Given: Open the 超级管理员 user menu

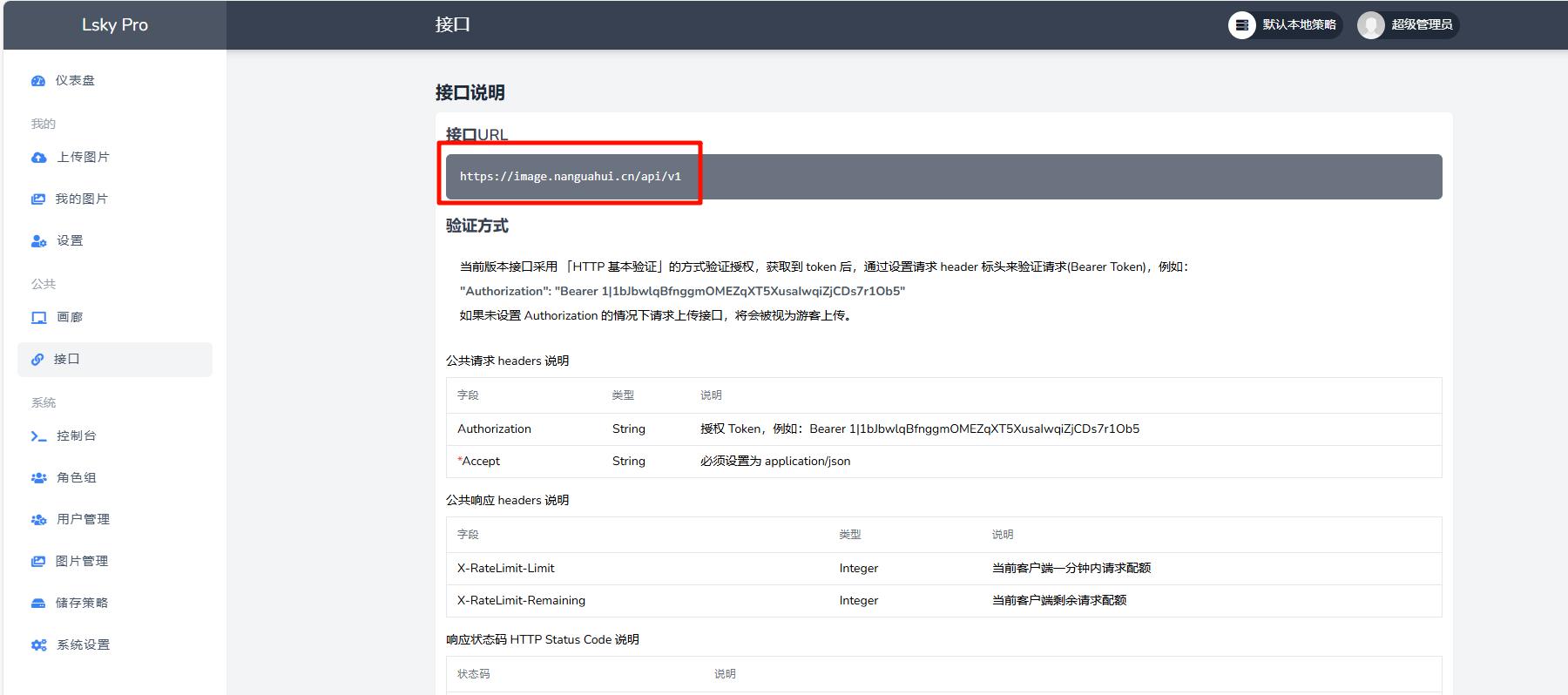Looking at the screenshot, I should [x=1408, y=25].
